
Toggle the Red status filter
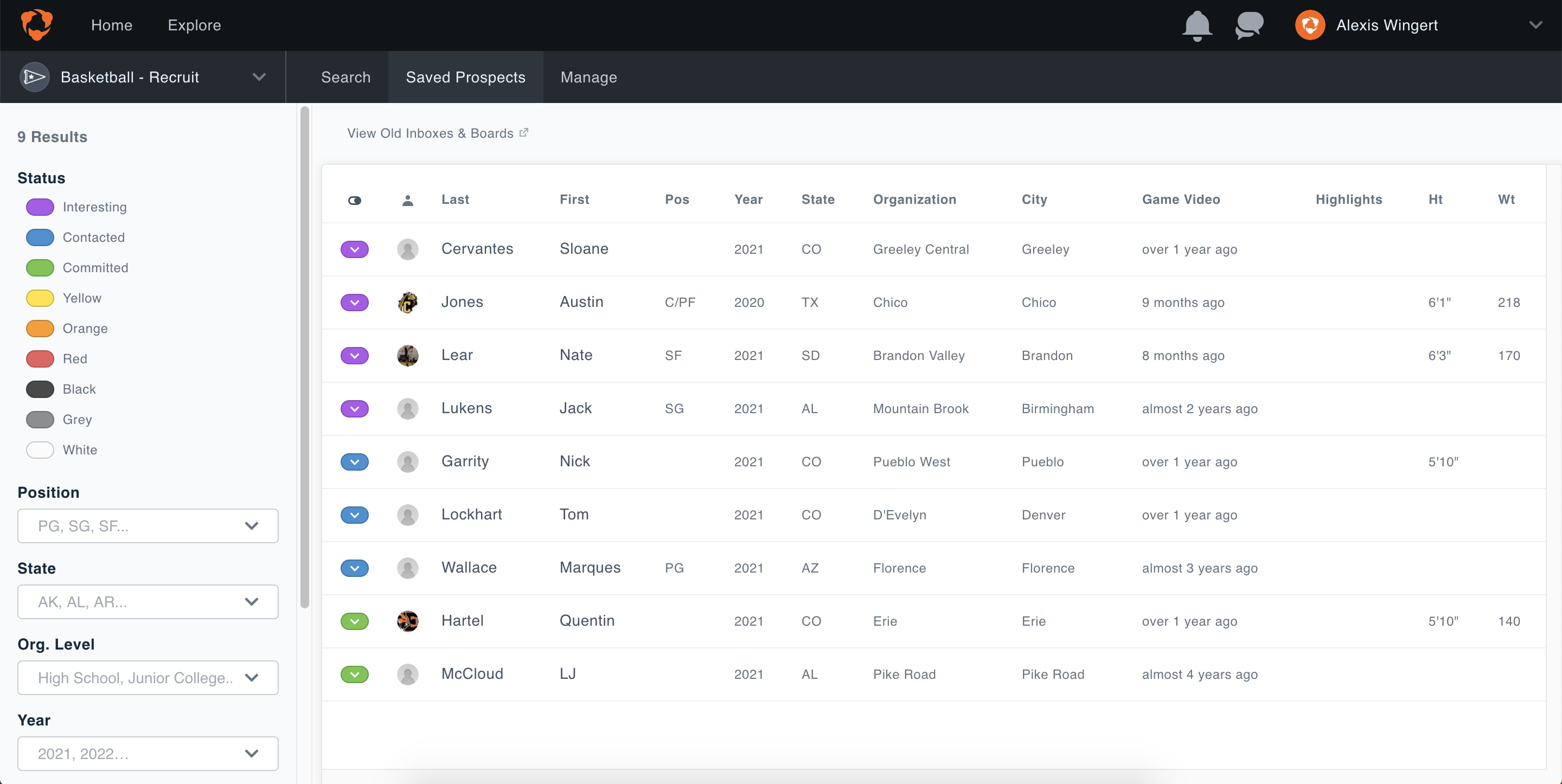(x=40, y=358)
